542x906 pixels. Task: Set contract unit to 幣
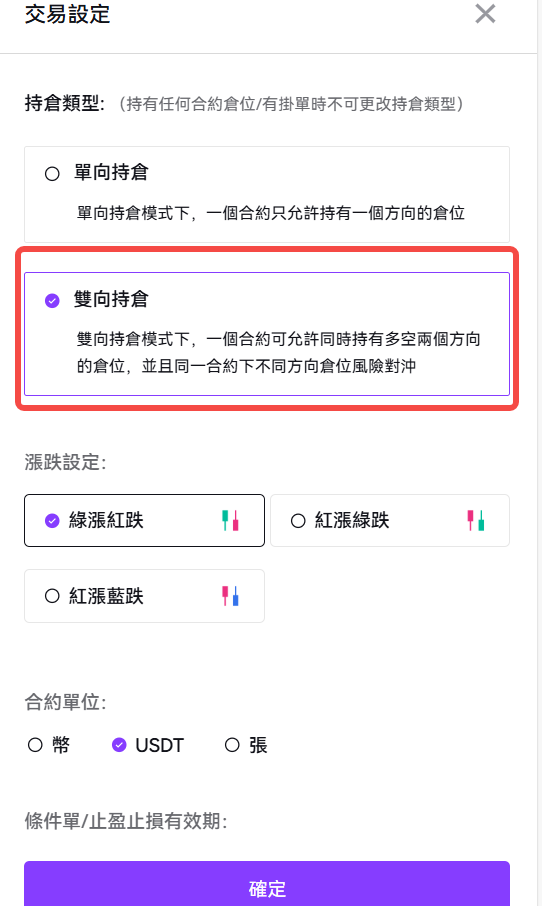(x=35, y=745)
